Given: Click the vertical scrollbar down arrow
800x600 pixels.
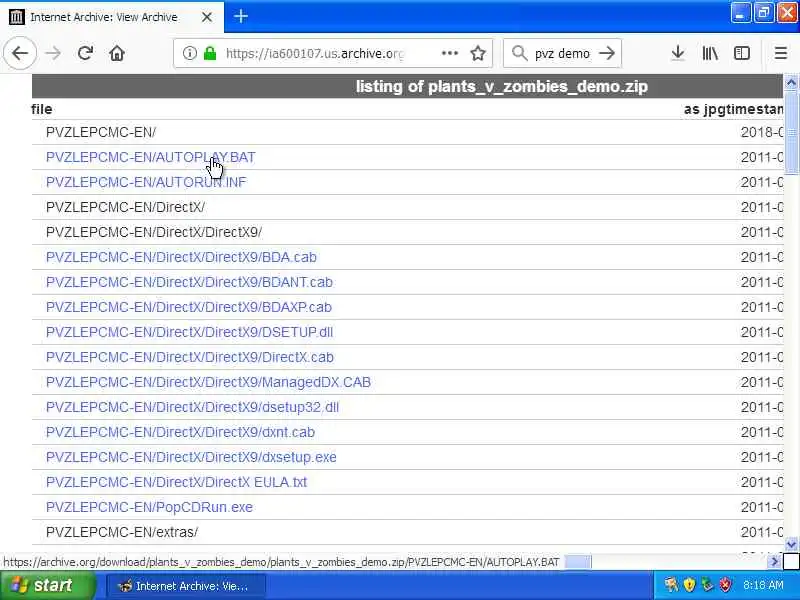Looking at the screenshot, I should pos(791,545).
